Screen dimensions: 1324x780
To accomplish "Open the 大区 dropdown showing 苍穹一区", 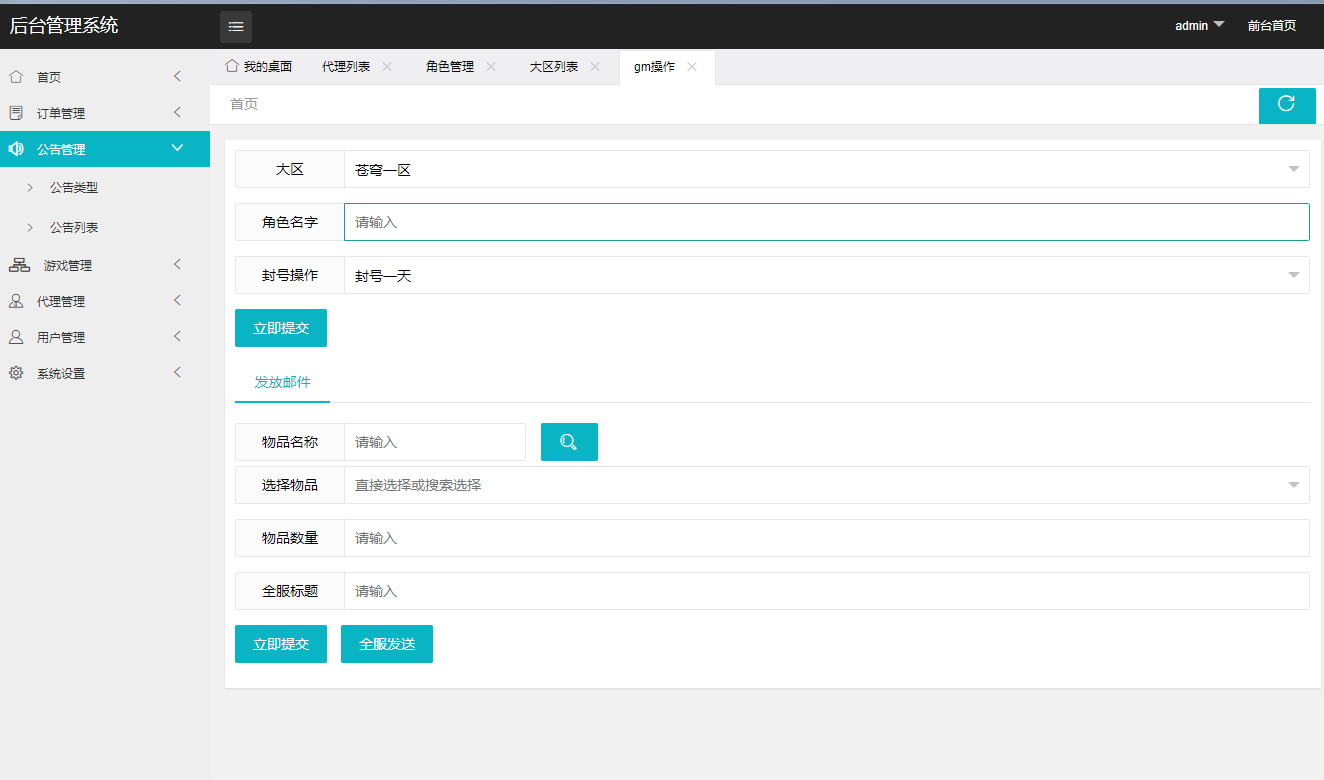I will pos(827,169).
